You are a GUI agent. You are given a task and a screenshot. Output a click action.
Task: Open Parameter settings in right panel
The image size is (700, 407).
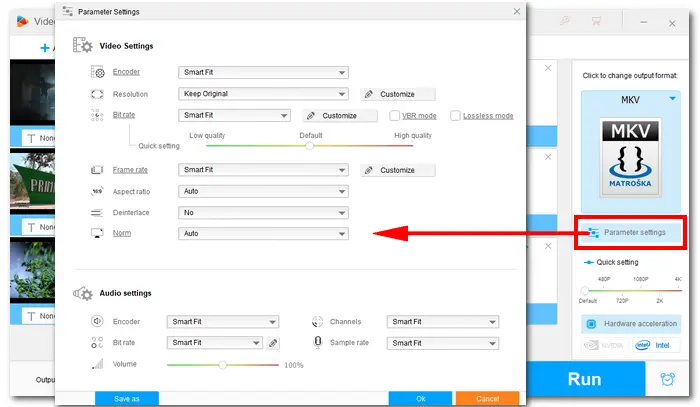click(630, 232)
